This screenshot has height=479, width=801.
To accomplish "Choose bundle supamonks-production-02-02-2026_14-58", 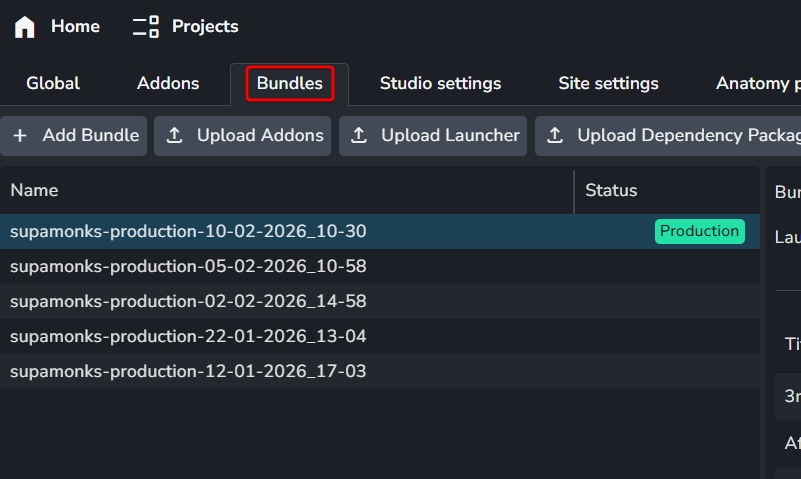I will (x=188, y=302).
